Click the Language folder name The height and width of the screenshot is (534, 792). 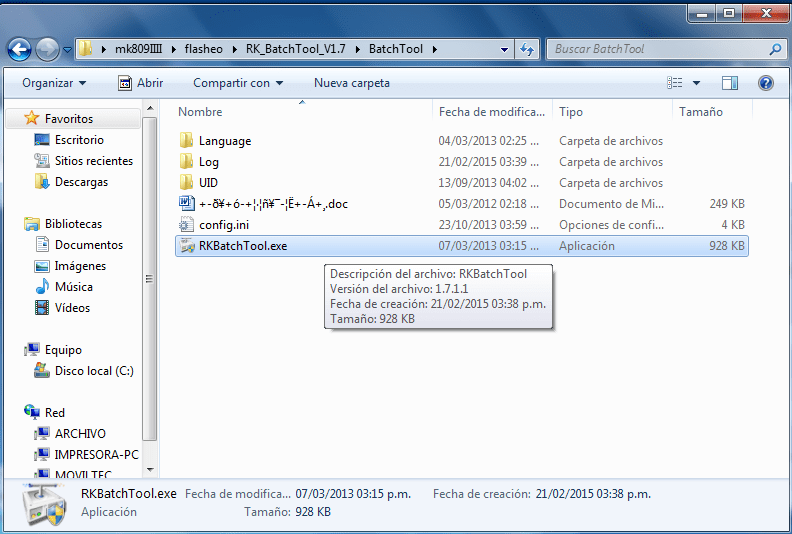click(x=225, y=141)
